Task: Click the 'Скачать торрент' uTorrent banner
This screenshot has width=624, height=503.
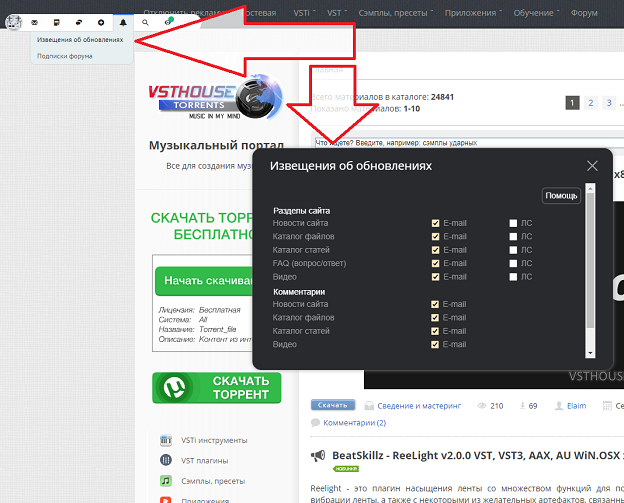Action: [217, 388]
